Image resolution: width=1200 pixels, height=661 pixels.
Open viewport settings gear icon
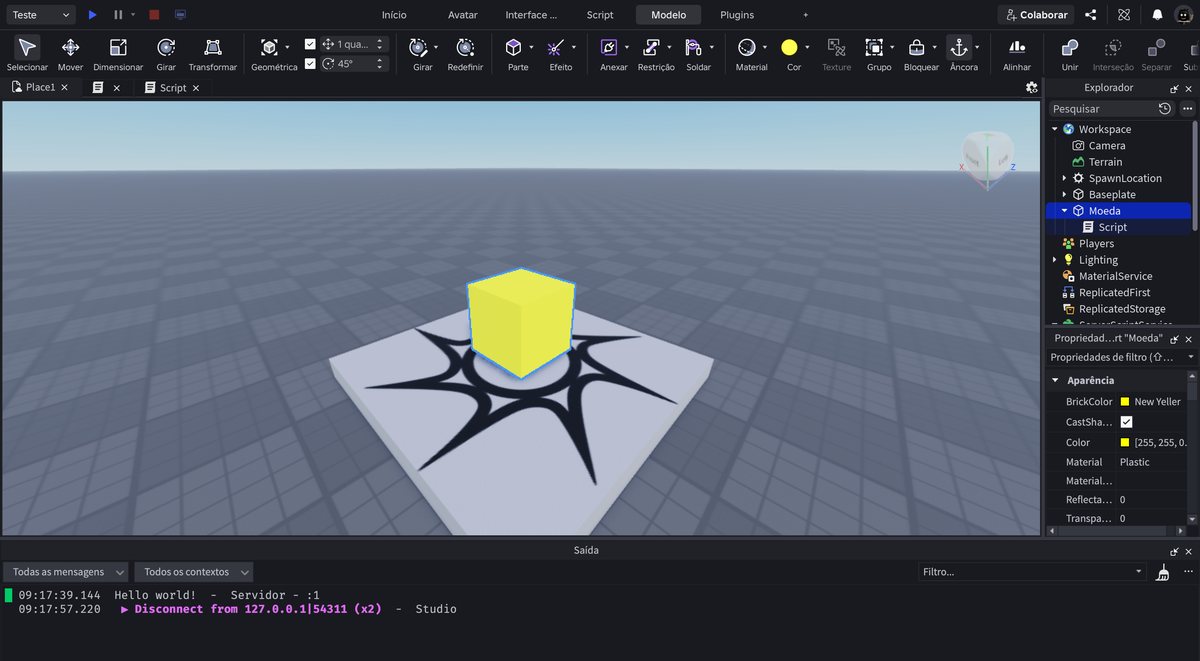click(x=1031, y=87)
